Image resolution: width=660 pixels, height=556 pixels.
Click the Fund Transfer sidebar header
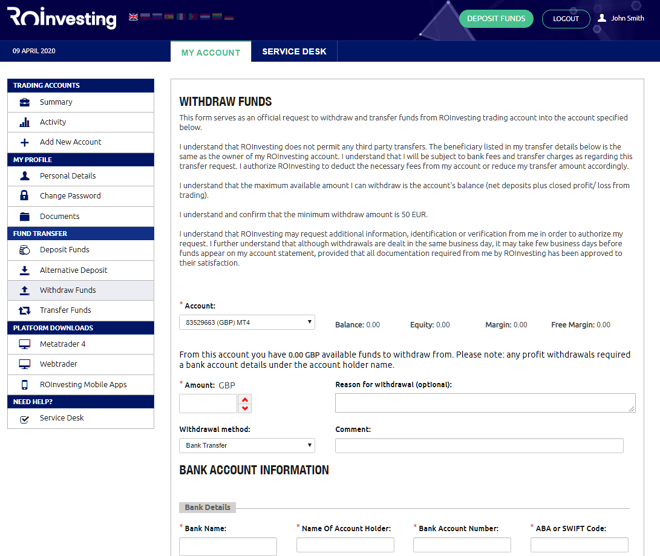(80, 234)
